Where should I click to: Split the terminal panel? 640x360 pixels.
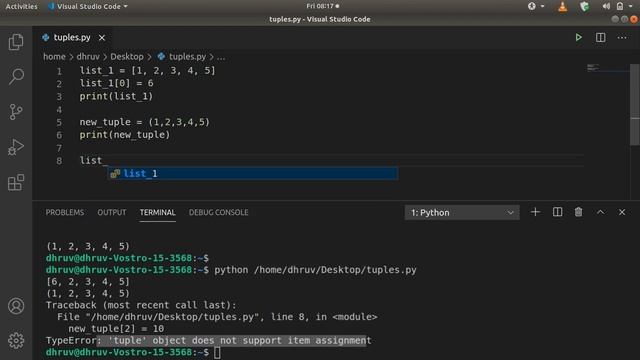[x=557, y=212]
